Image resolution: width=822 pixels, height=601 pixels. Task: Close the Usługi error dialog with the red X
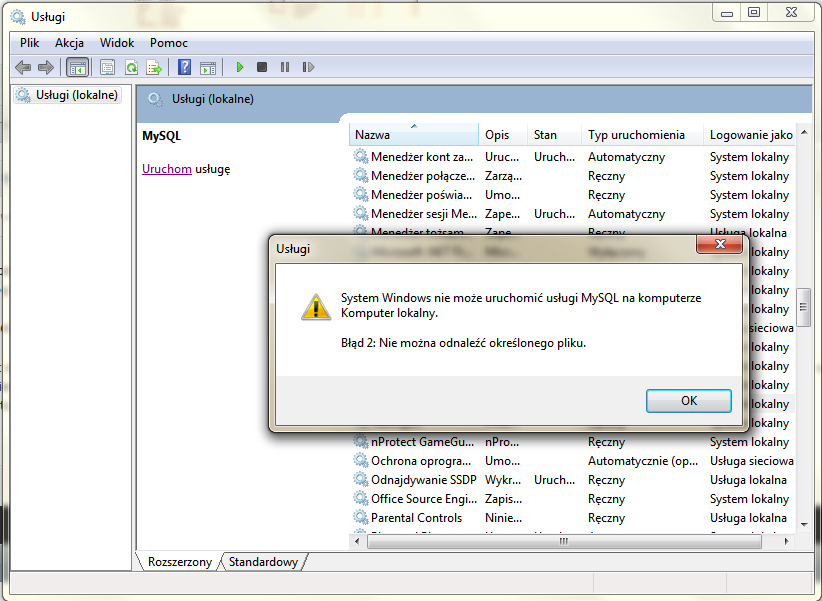720,244
